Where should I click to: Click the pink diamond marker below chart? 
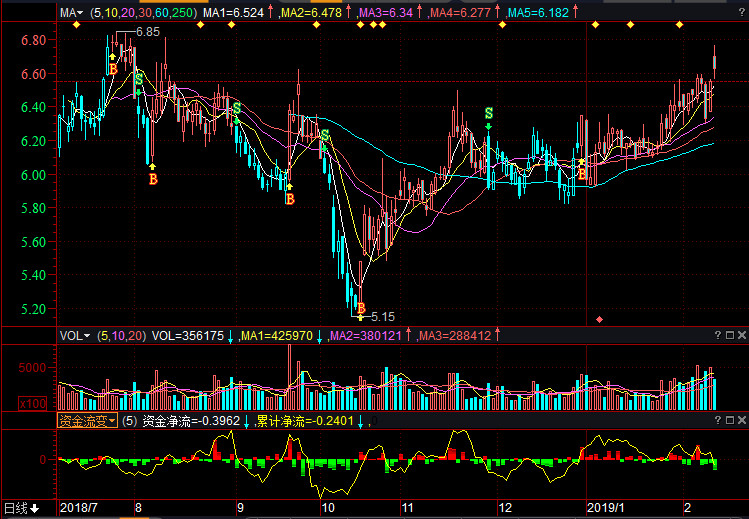599,319
